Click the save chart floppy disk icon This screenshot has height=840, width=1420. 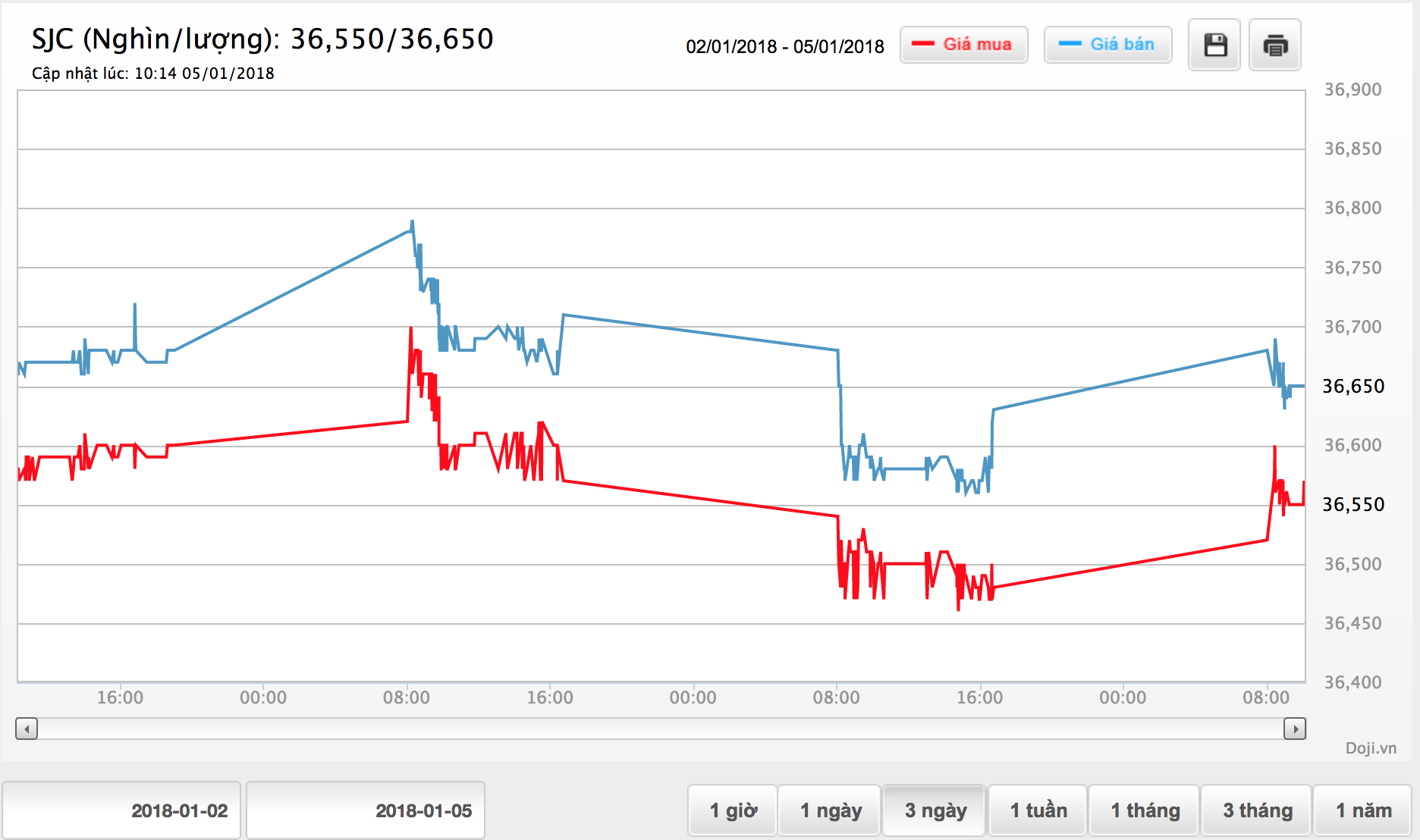1214,45
